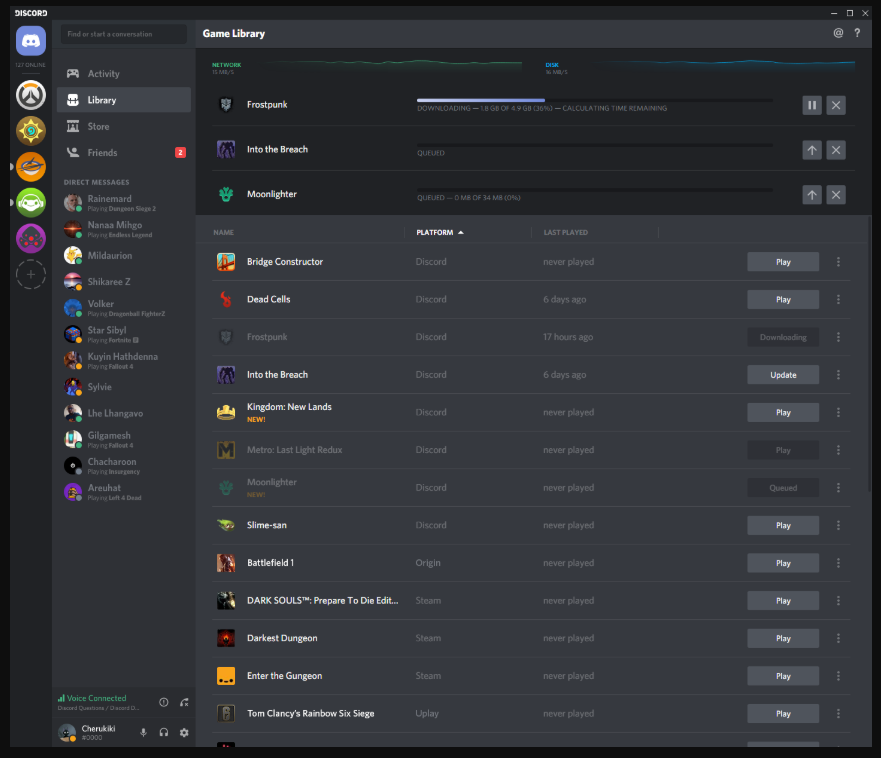Play Bridge Constructor
Viewport: 881px width, 758px height.
[x=783, y=262]
